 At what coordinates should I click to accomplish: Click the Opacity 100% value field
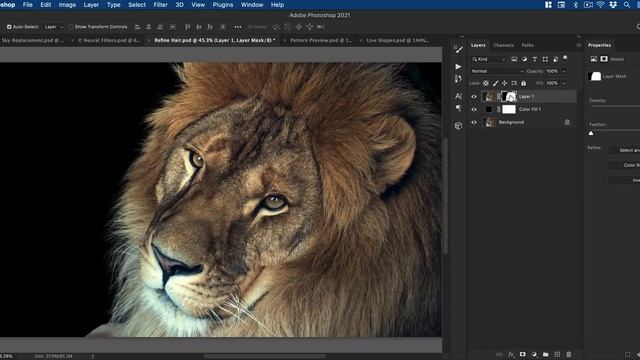click(552, 71)
